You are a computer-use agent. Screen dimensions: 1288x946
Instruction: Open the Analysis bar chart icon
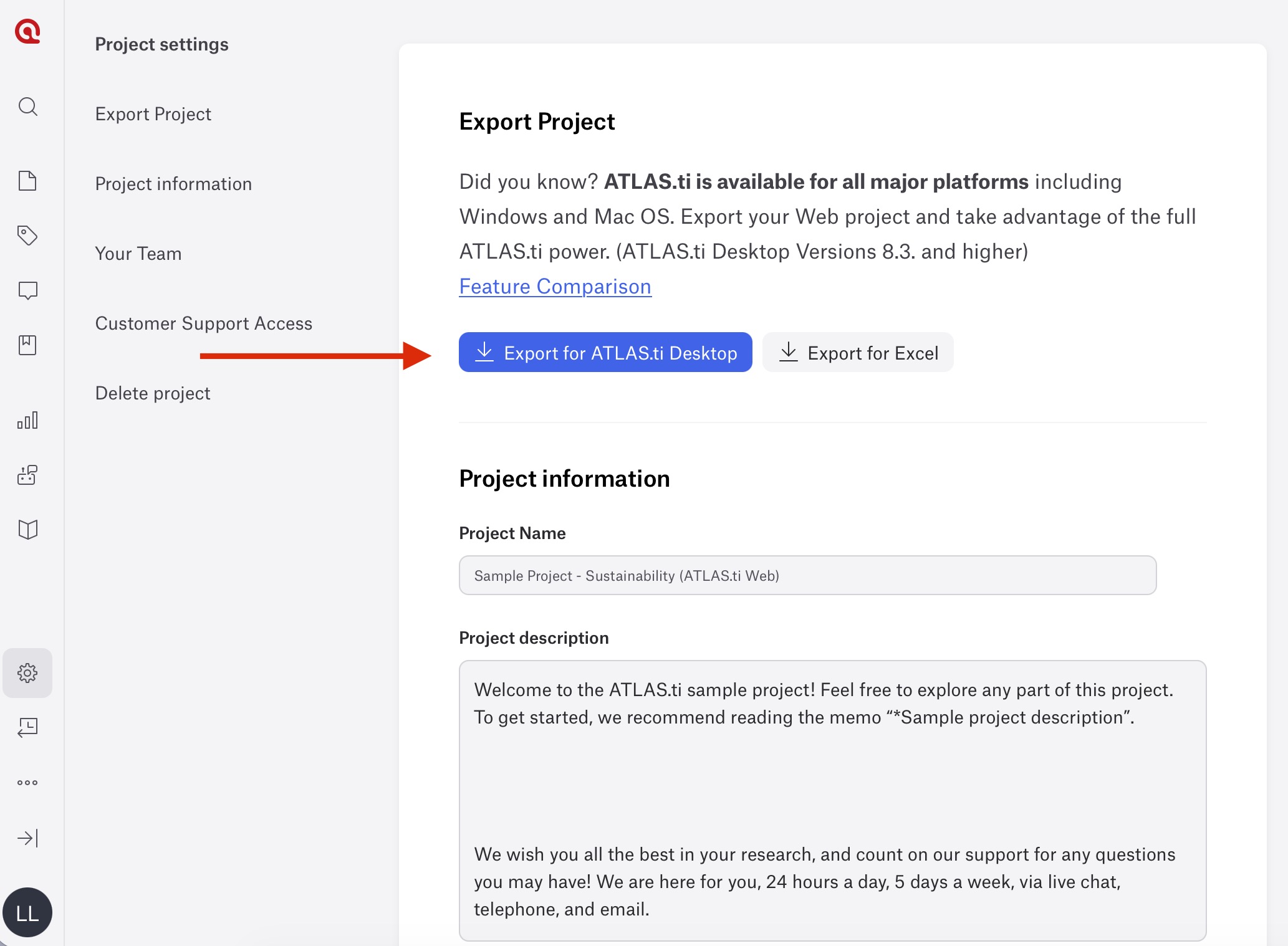click(x=27, y=421)
